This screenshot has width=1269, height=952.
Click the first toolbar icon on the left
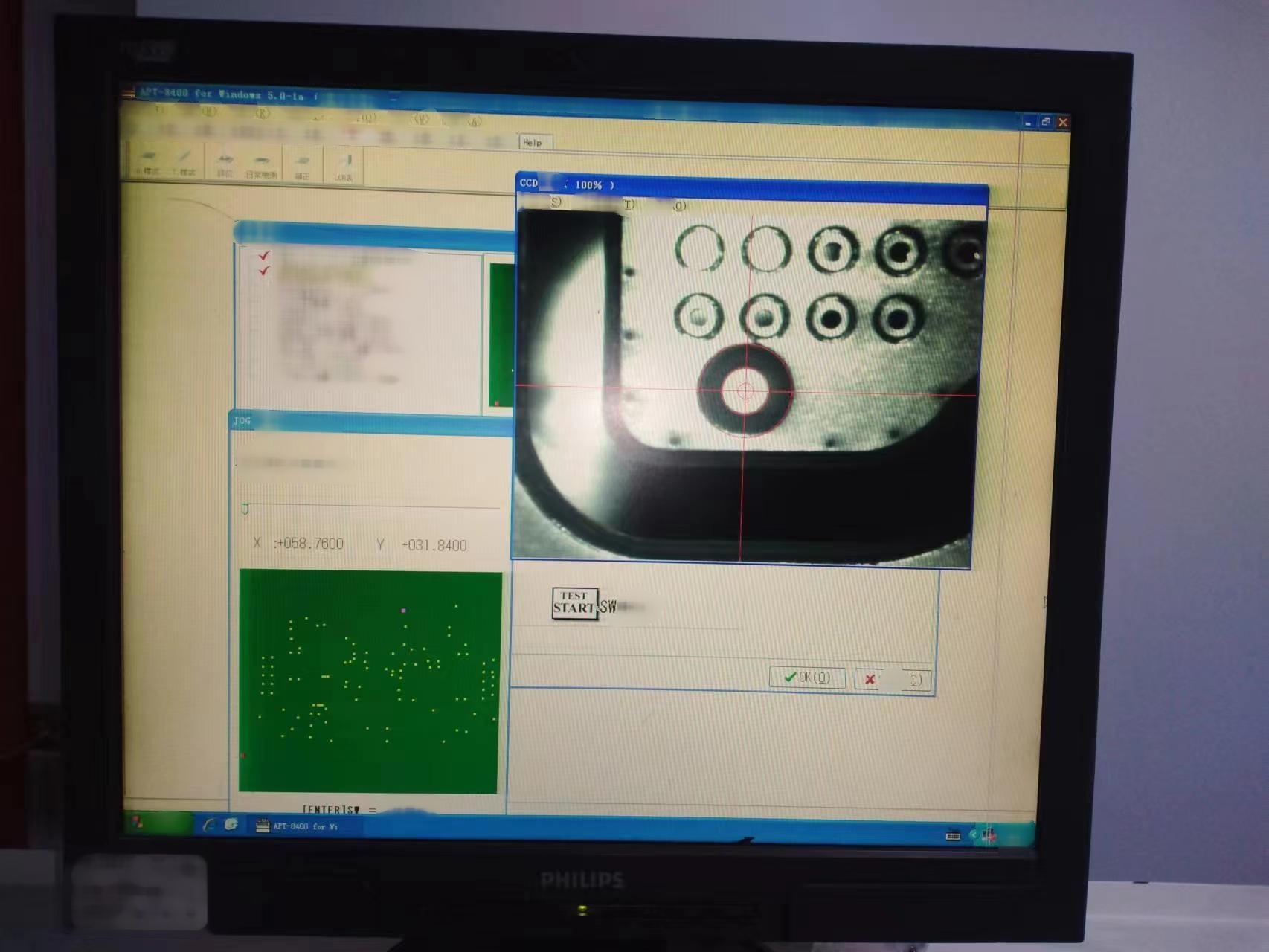click(148, 163)
